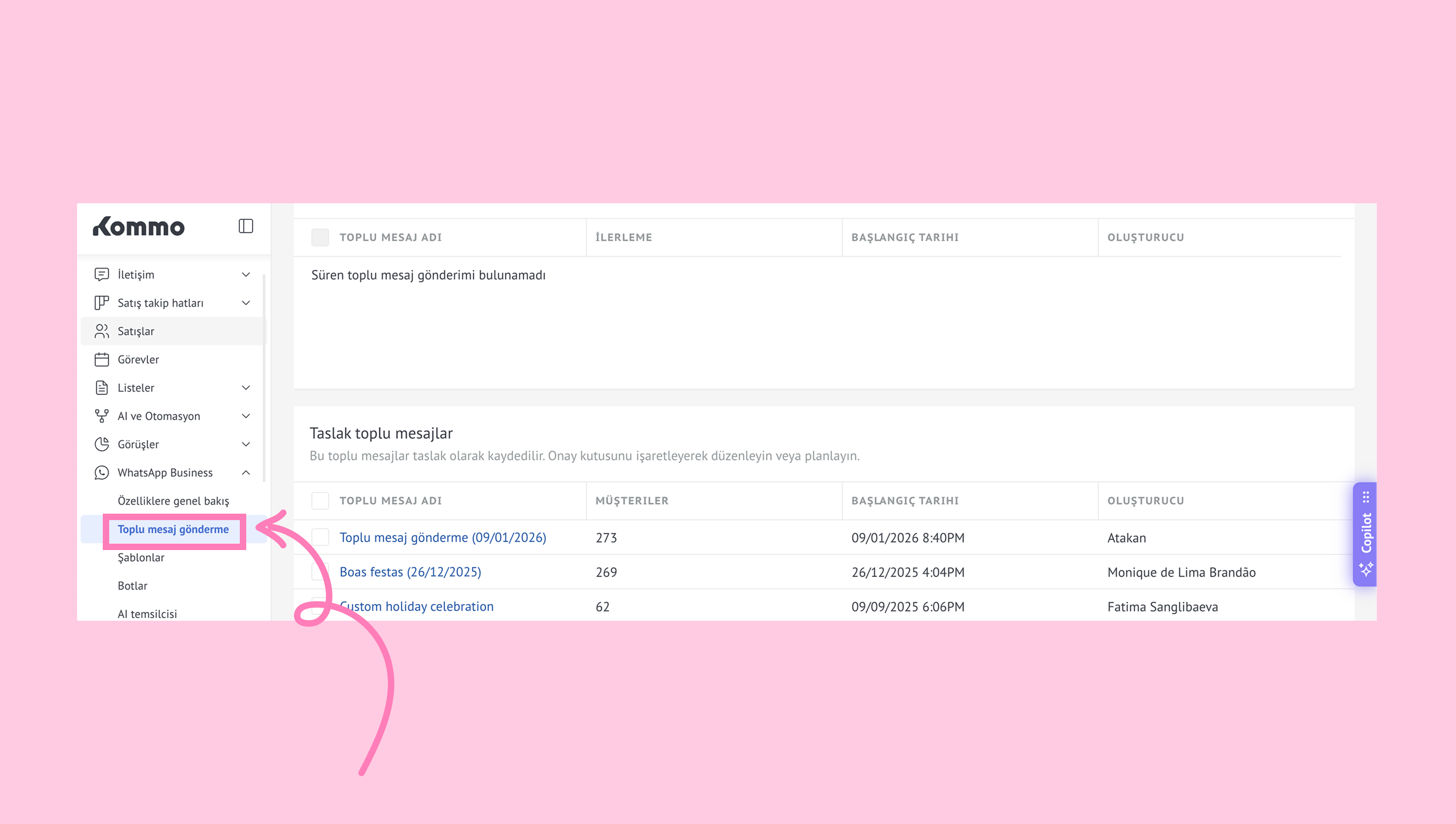1456x824 pixels.
Task: Click the Görevler calendar icon
Action: click(x=102, y=360)
